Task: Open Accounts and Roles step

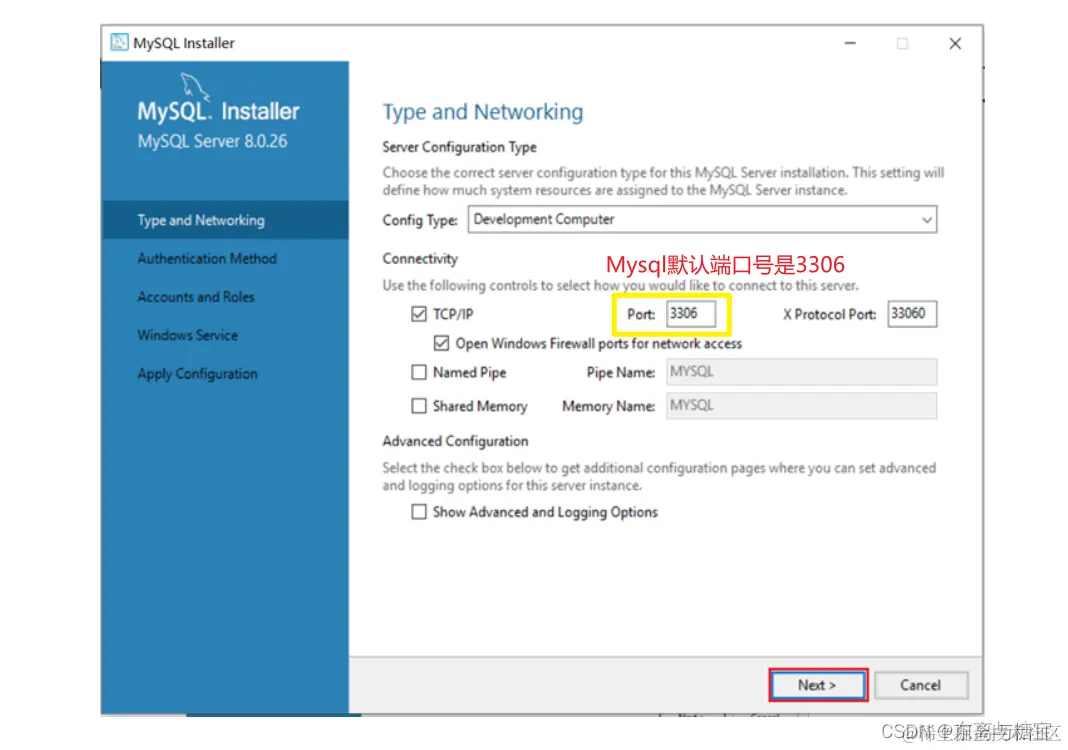Action: click(195, 297)
